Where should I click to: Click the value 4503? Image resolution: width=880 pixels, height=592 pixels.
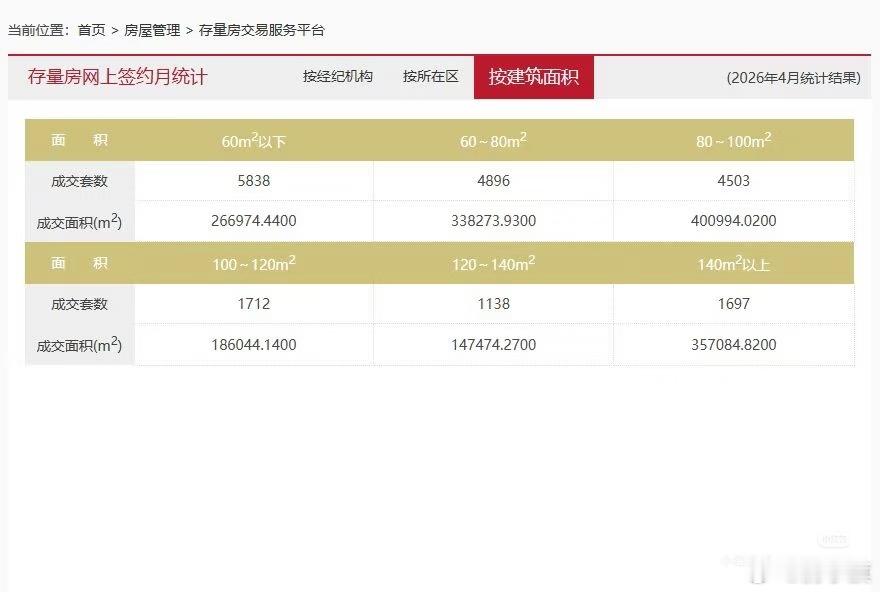coord(734,181)
